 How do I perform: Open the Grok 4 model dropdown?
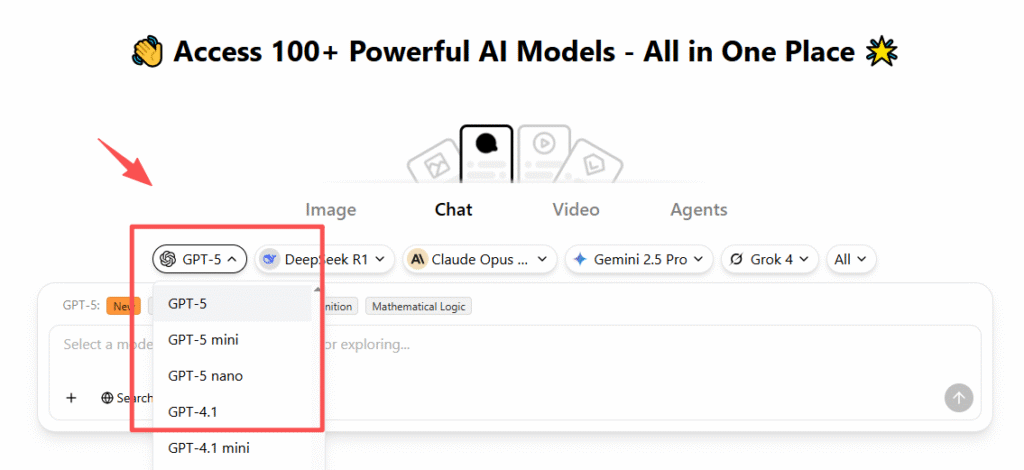tap(769, 259)
